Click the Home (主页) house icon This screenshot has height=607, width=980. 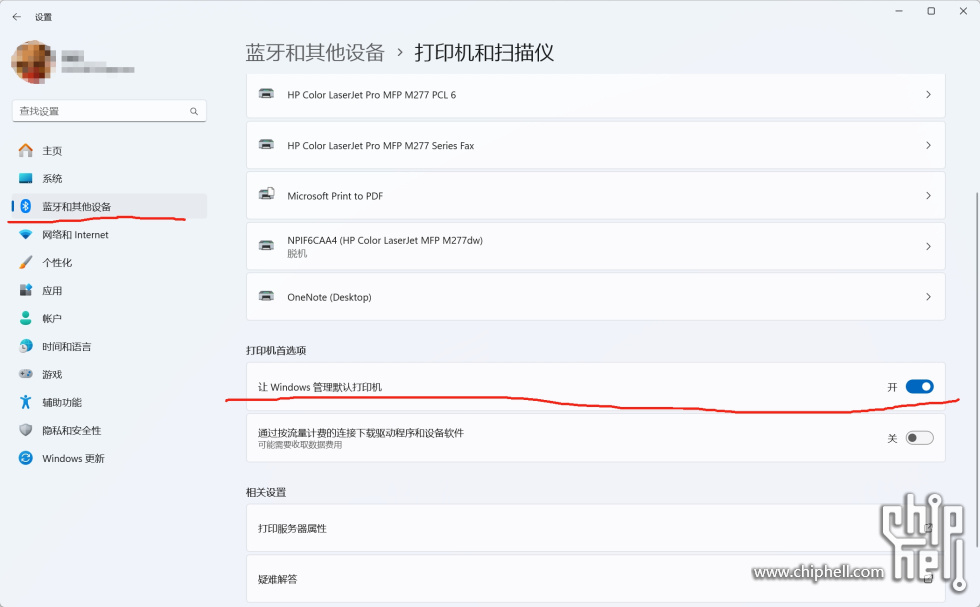click(x=26, y=151)
